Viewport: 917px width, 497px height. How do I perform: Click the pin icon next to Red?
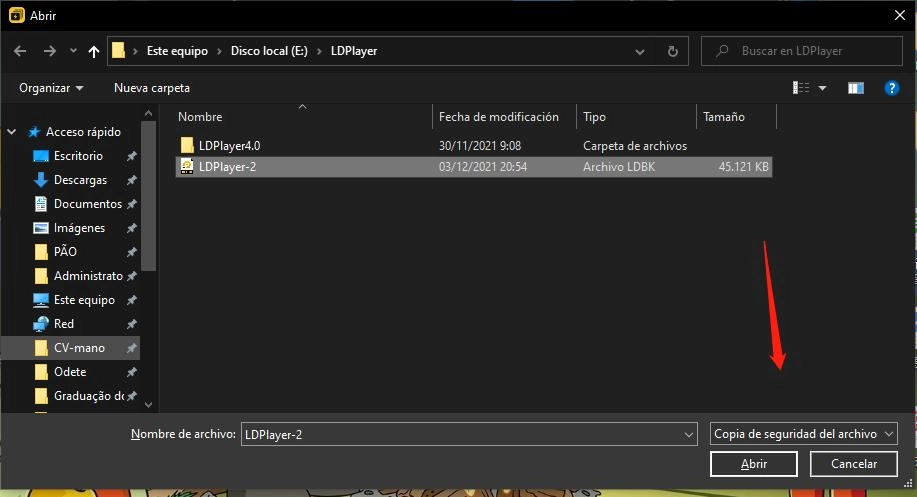132,324
